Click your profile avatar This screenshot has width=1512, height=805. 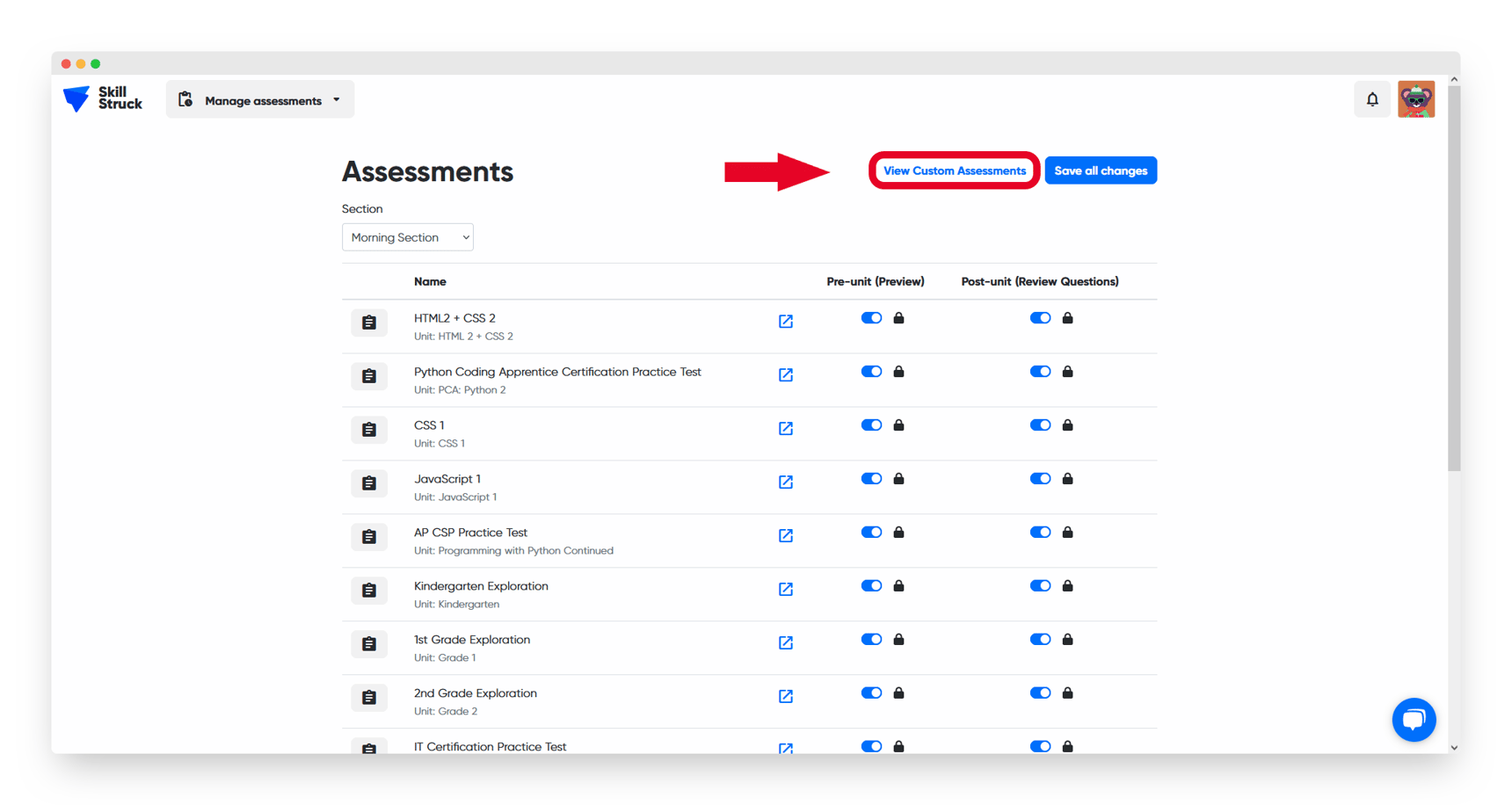1416,99
